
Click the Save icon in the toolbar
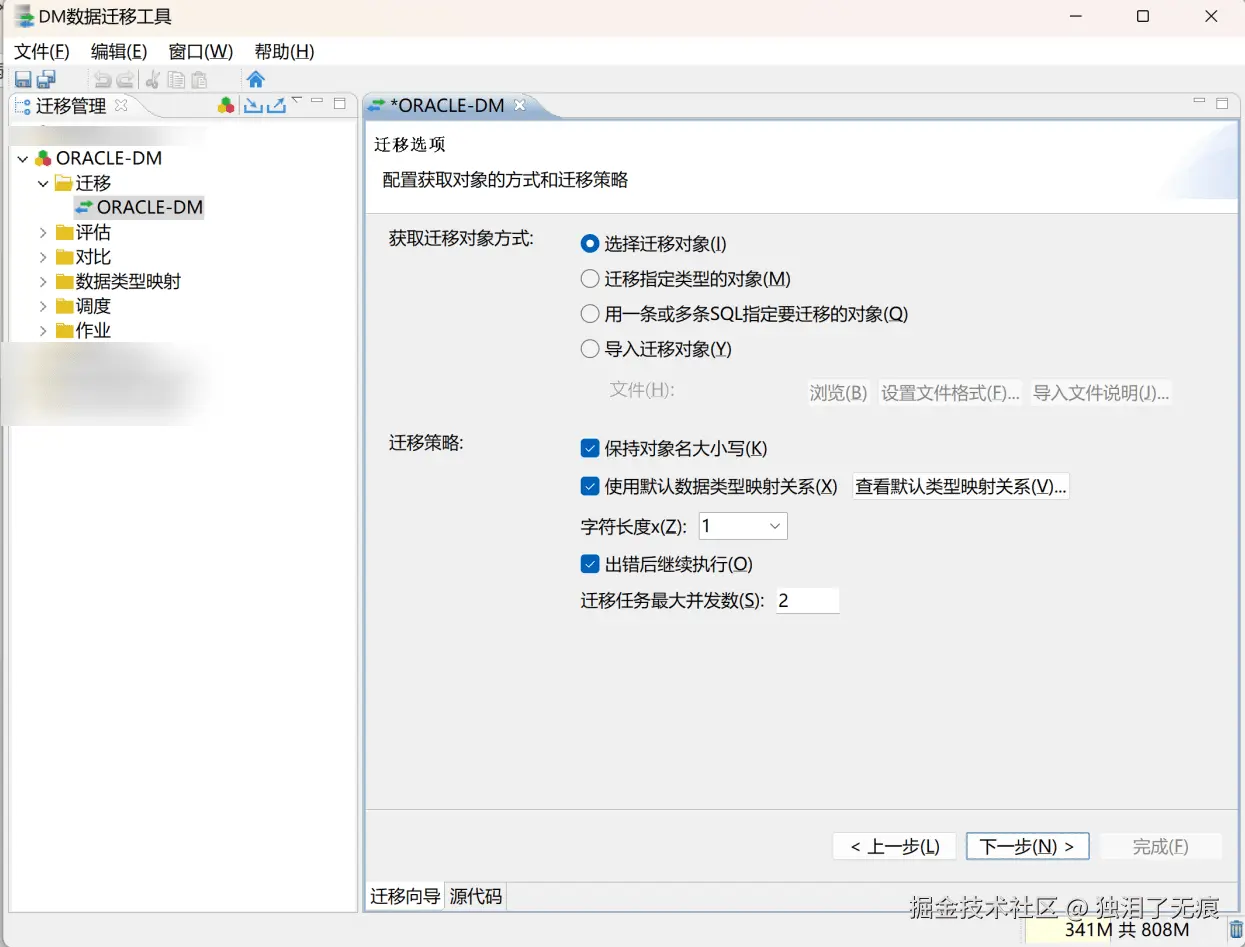coord(23,80)
